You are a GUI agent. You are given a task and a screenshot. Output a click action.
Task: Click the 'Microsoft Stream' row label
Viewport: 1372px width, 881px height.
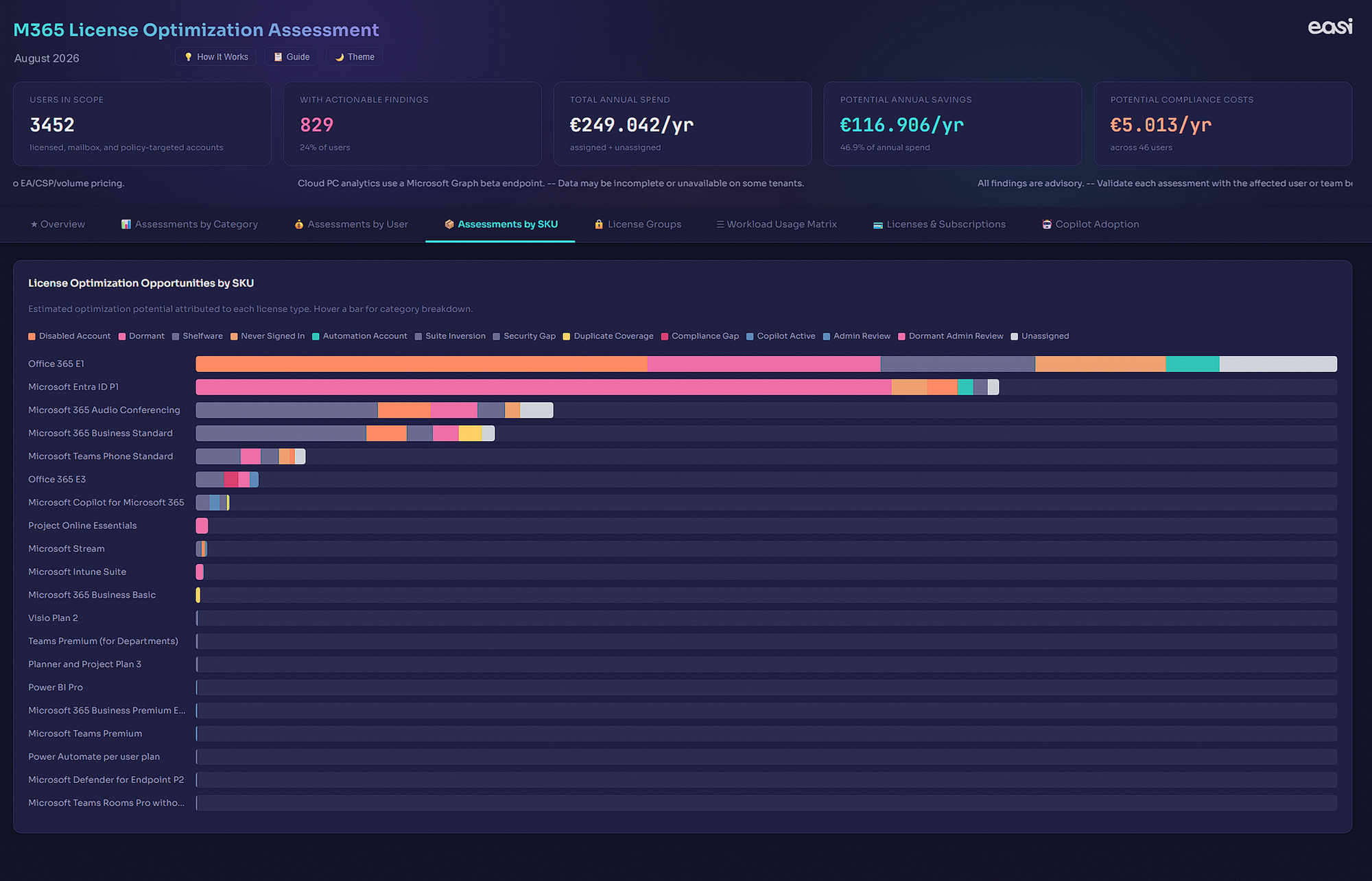point(67,549)
